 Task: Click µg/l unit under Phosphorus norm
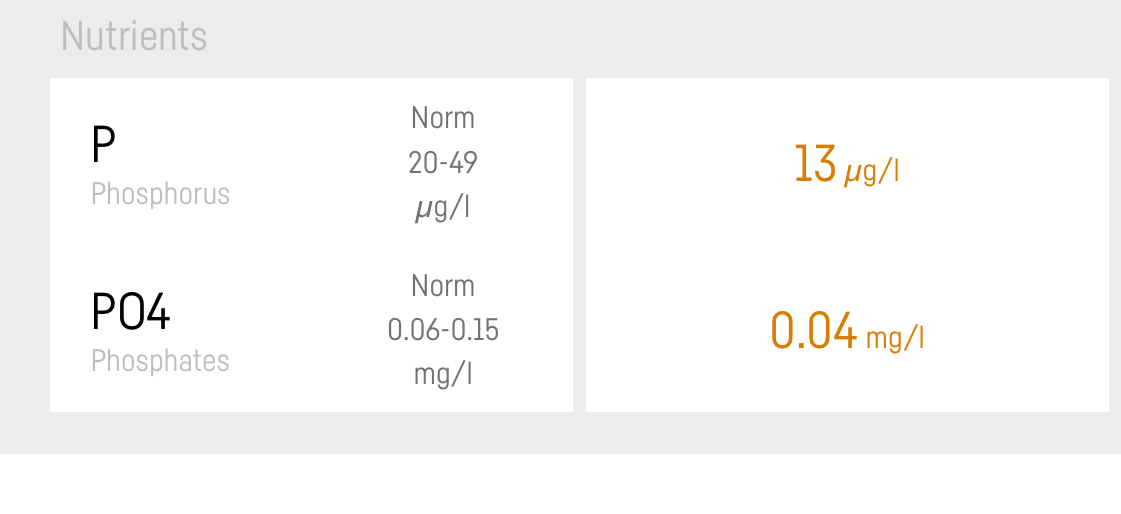pos(443,210)
